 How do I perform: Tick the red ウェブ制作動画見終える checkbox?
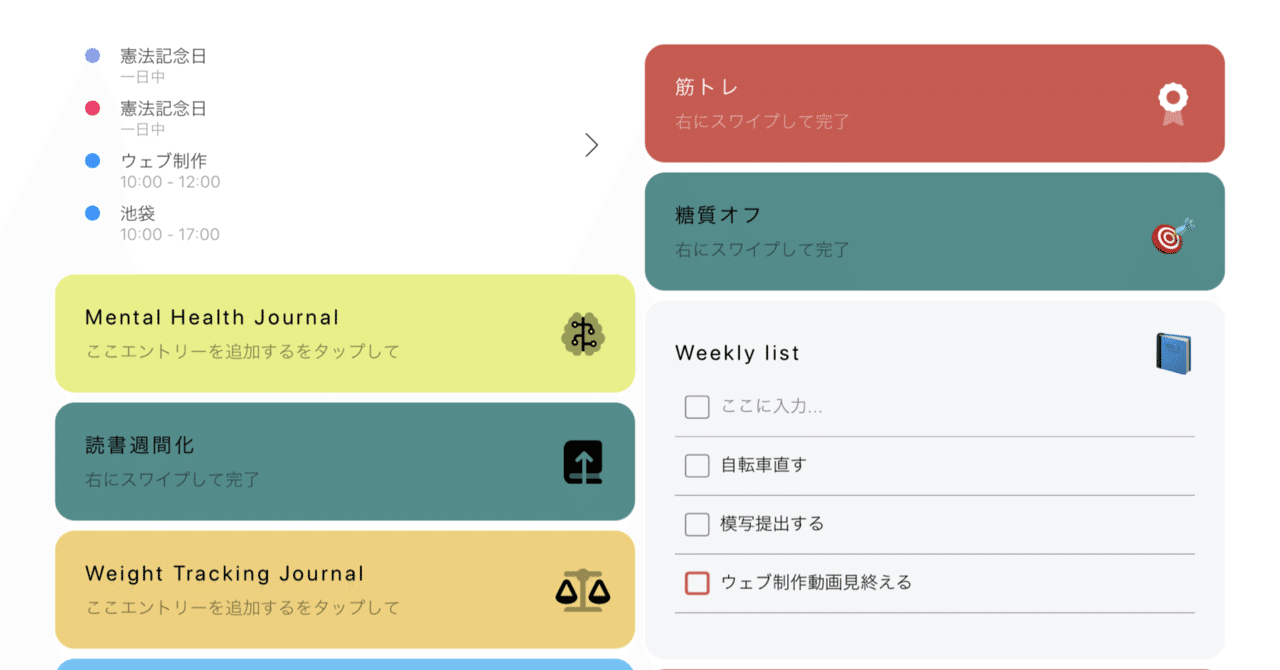697,582
